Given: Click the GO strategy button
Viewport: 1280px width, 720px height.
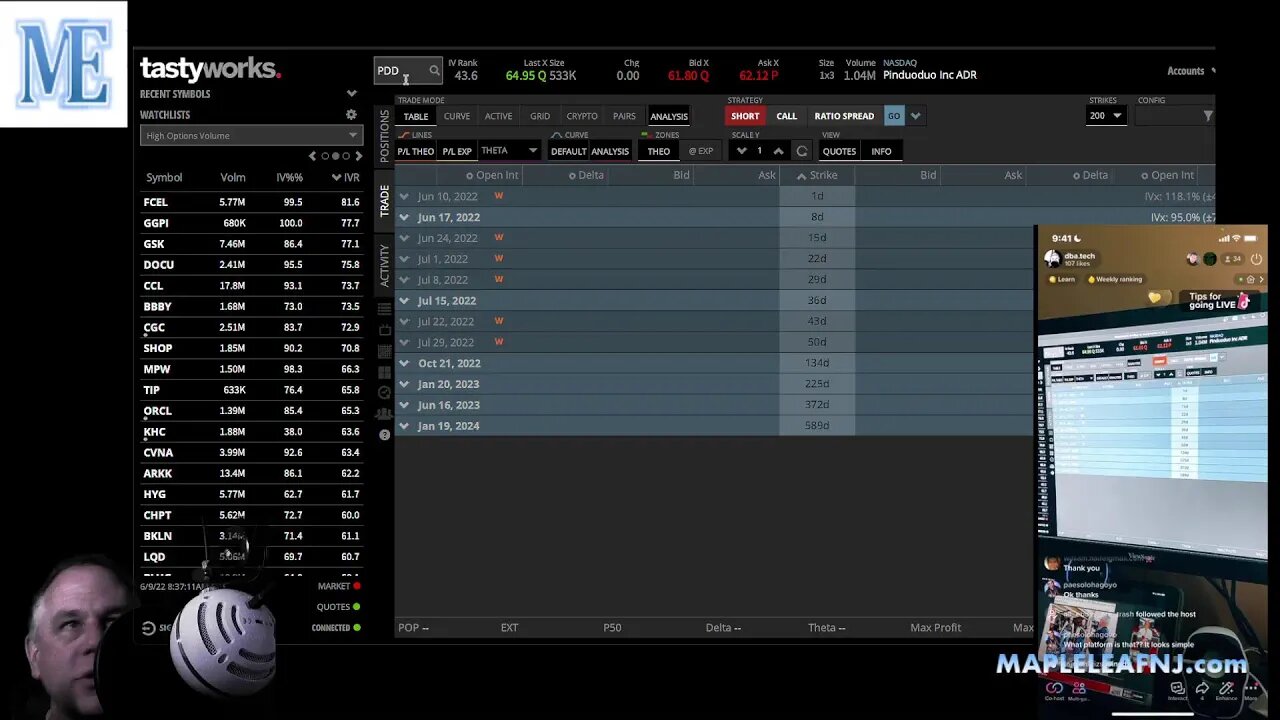Looking at the screenshot, I should (894, 116).
